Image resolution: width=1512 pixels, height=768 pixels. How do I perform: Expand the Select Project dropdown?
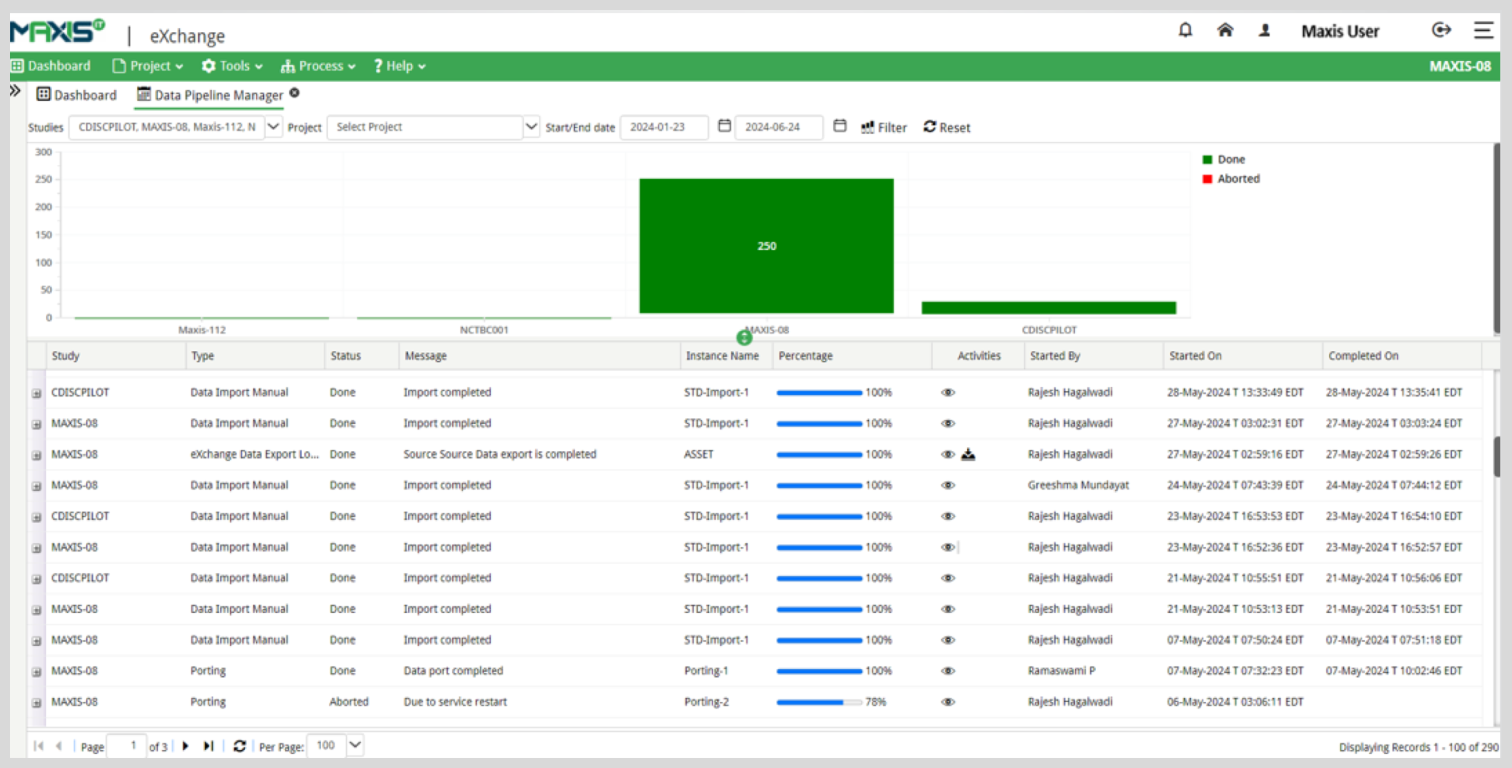click(531, 128)
